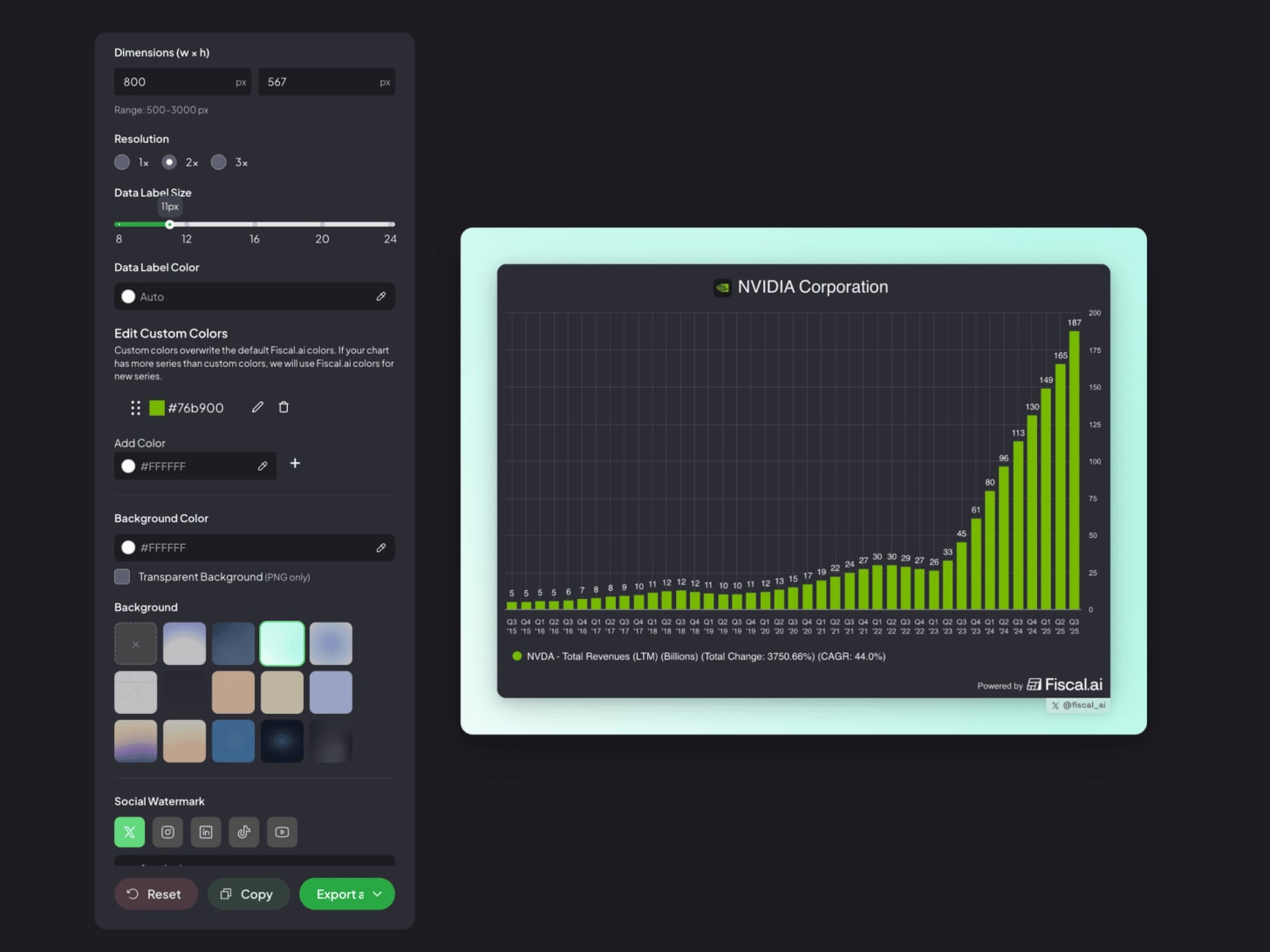Screen dimensions: 1270x952
Task: Select the beige solid background thumbnail
Action: [x=282, y=692]
